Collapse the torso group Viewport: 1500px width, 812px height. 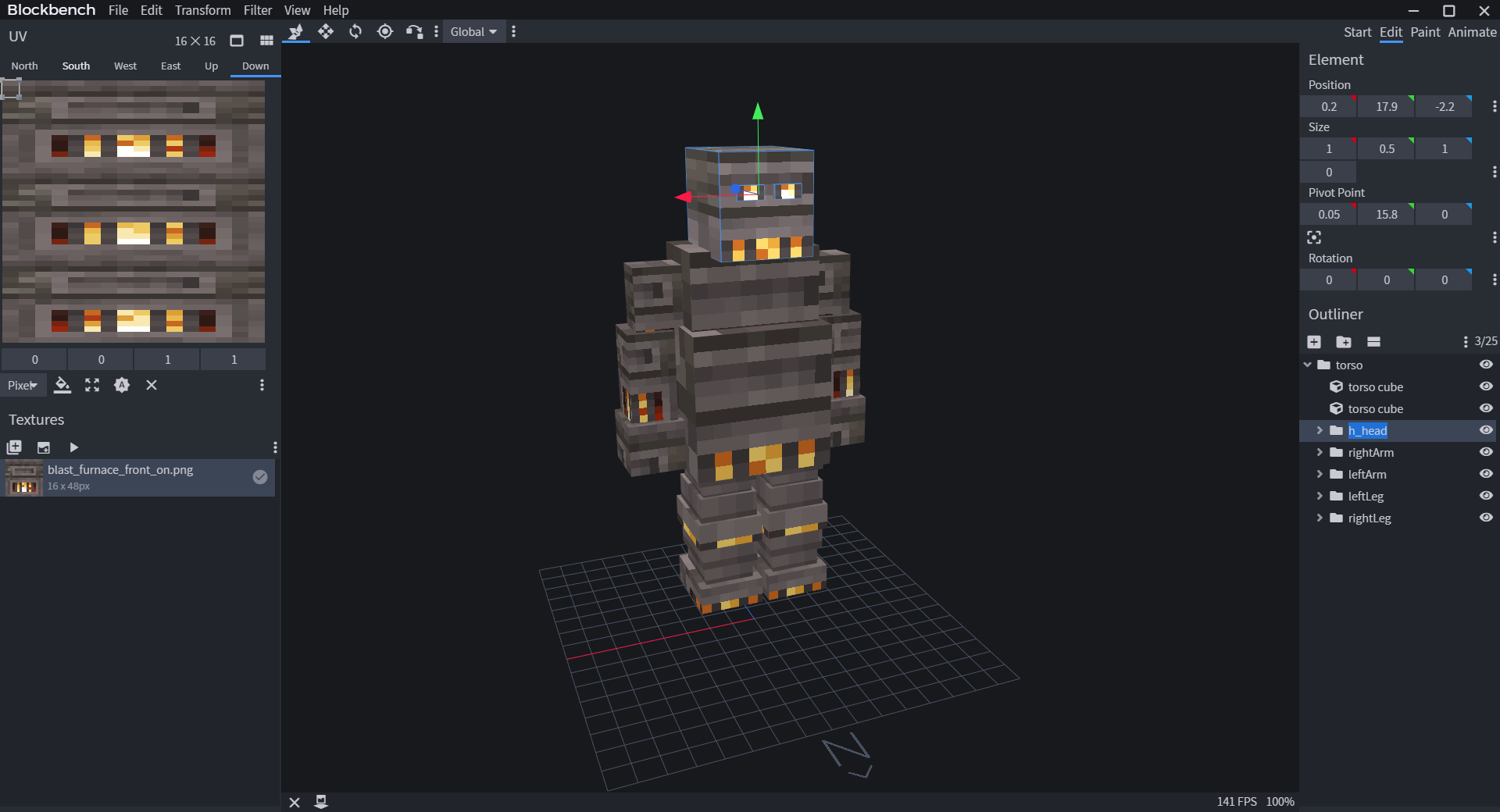pos(1308,365)
